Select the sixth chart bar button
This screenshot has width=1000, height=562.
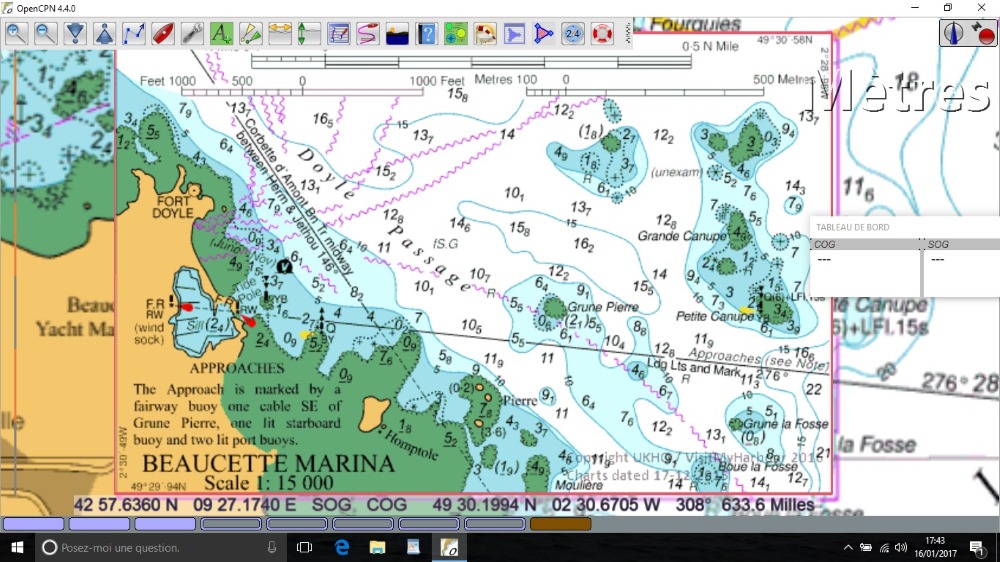363,524
